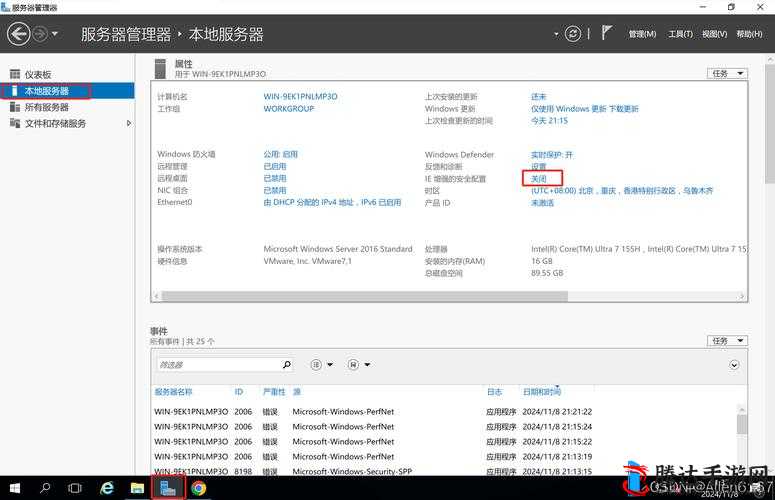
Task: Refresh Server Manager with the circular arrows icon
Action: [573, 34]
